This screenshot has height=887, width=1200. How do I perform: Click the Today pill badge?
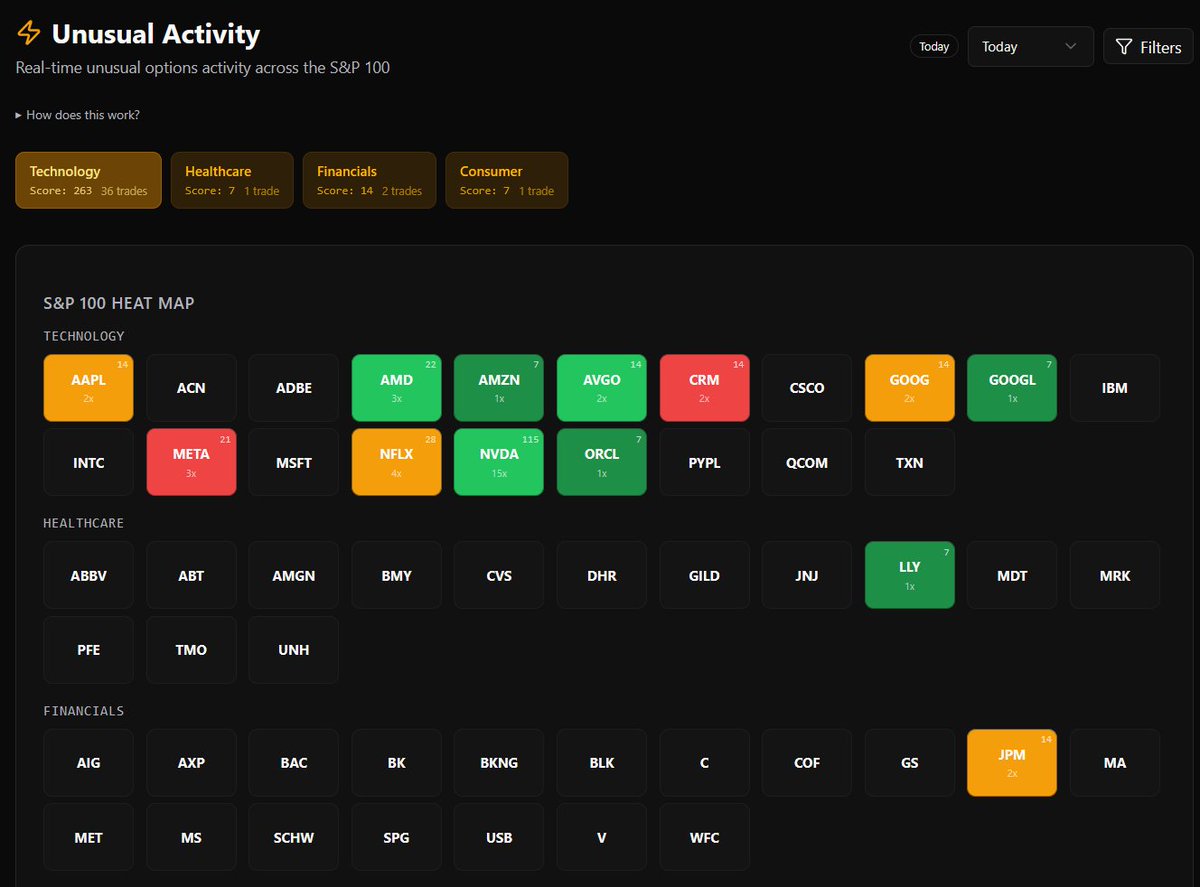[x=934, y=47]
